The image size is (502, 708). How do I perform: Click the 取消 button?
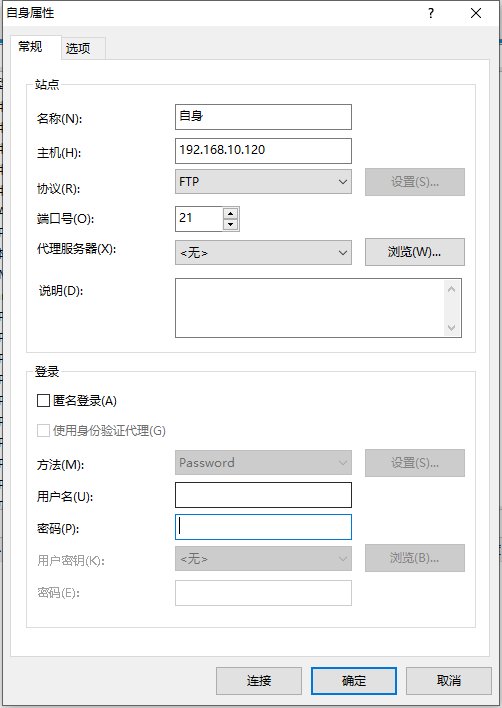pos(449,680)
